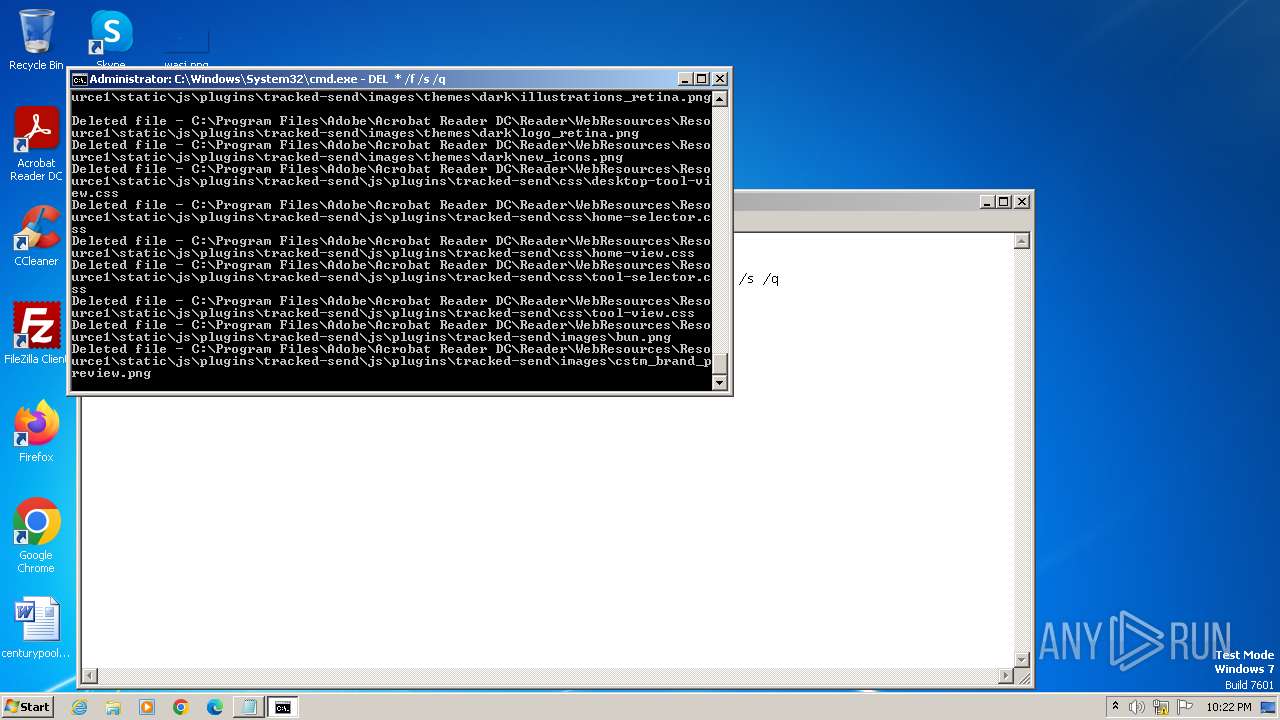This screenshot has width=1280, height=720.
Task: Click the Notepad vertical scroll-up arrow
Action: point(1021,241)
